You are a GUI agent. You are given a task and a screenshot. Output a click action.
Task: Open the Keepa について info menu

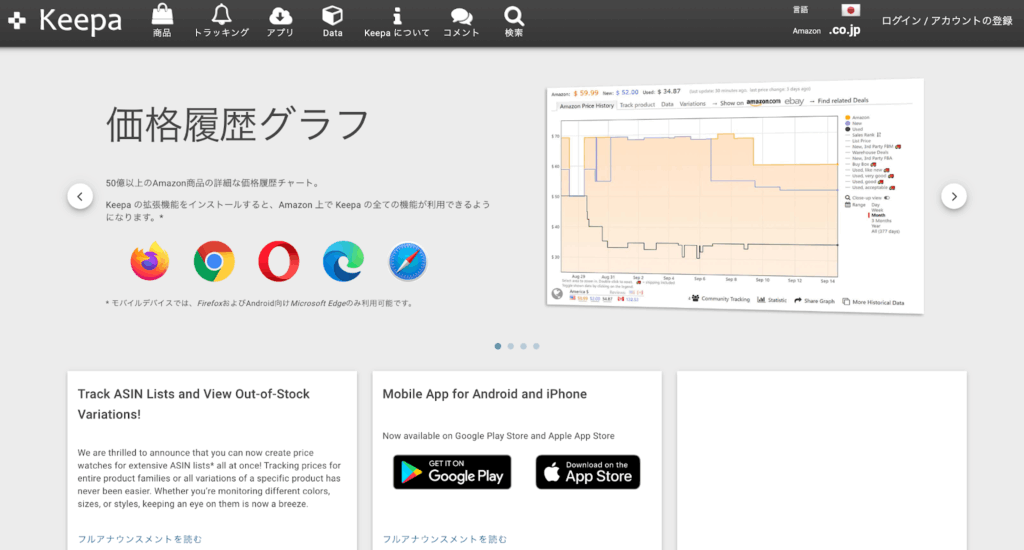pos(396,21)
